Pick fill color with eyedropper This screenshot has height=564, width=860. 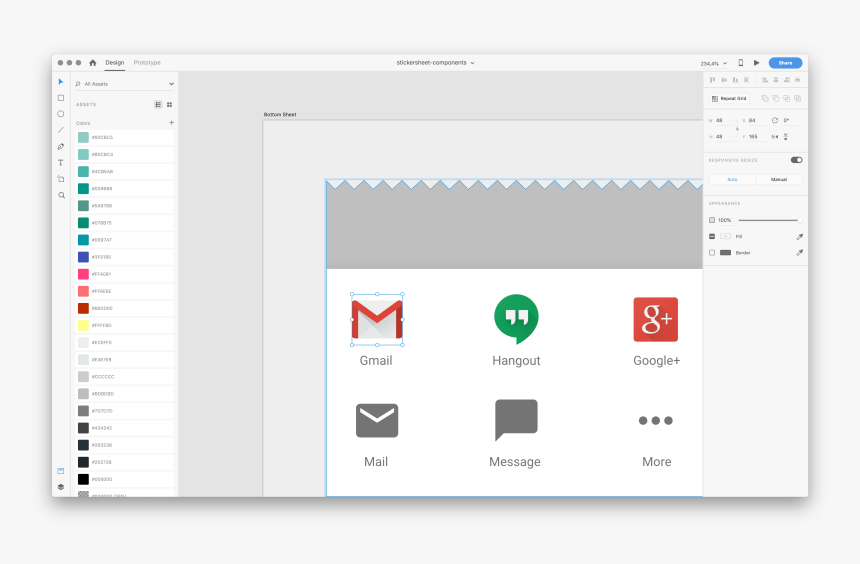(x=800, y=236)
